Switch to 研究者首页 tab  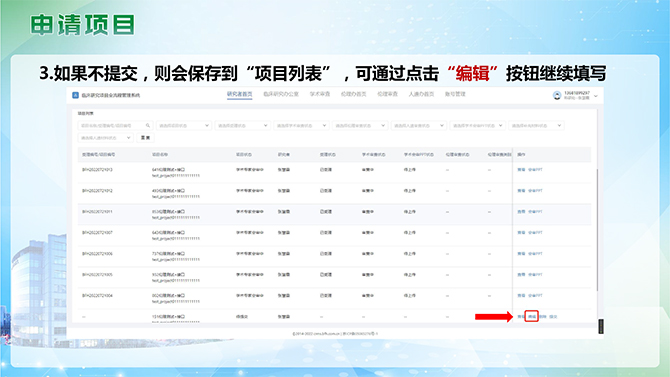pos(239,94)
